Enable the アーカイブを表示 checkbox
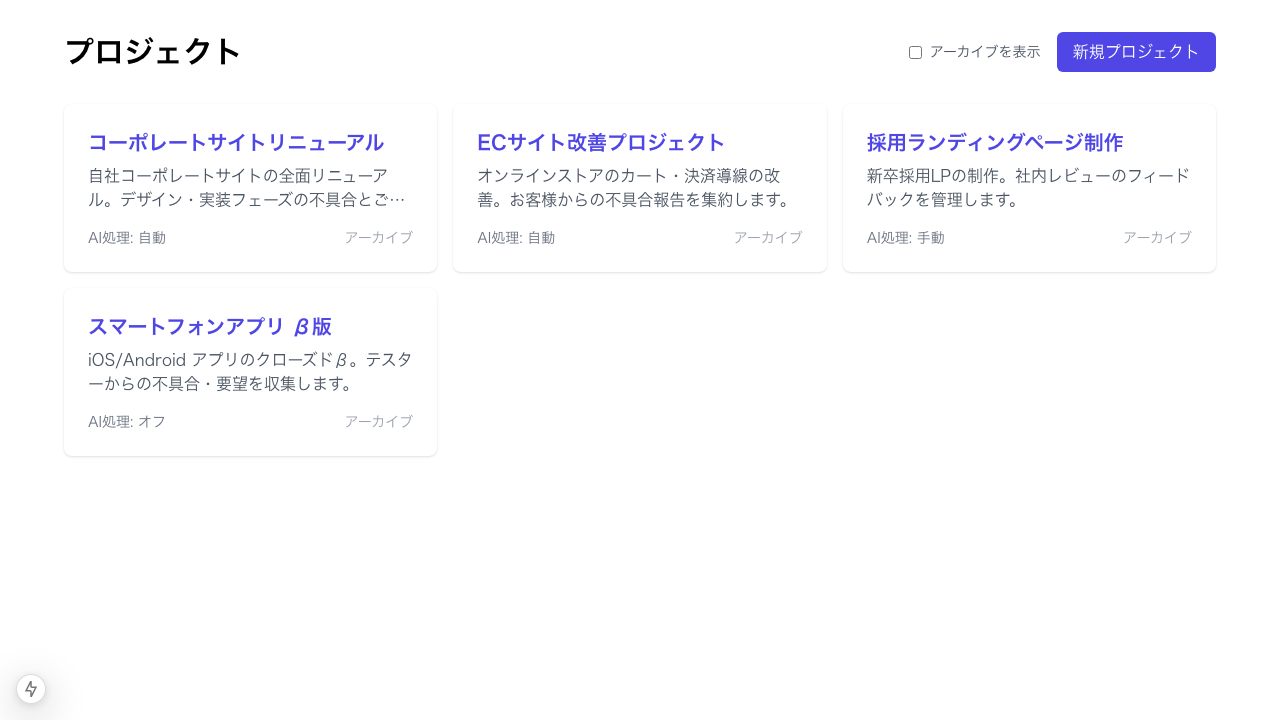The height and width of the screenshot is (720, 1280). [915, 52]
